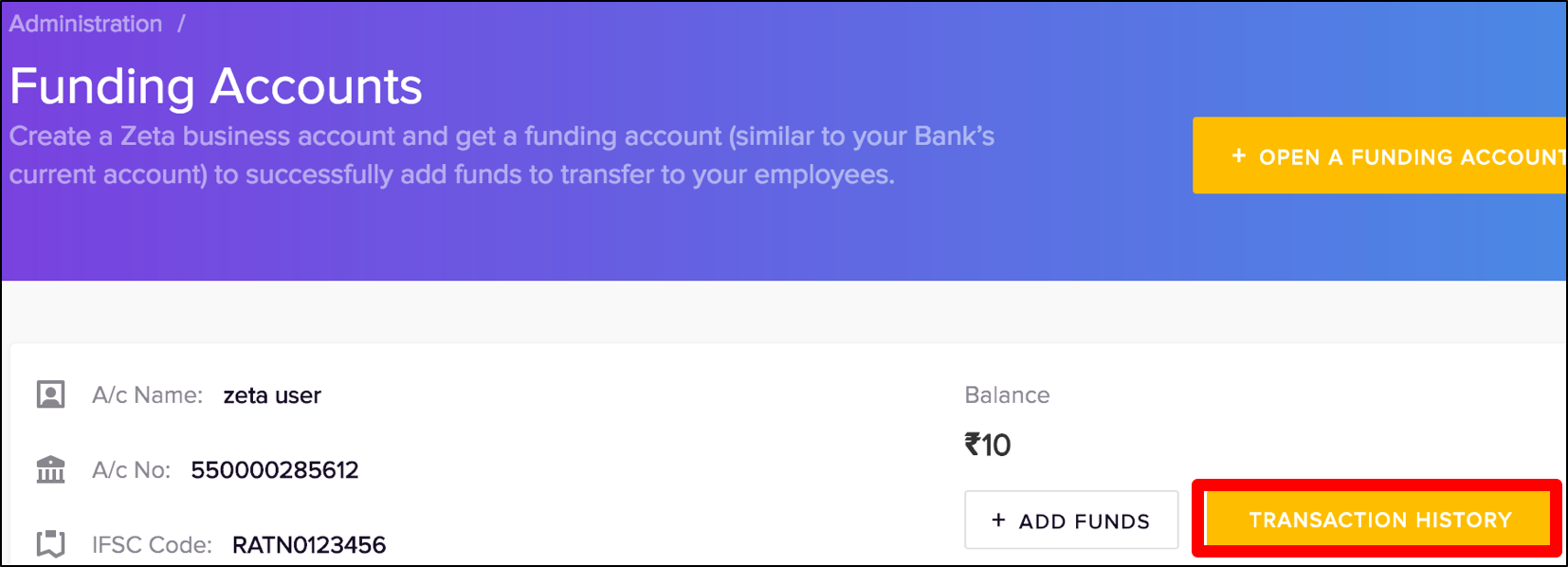Click the IFSC Code label
Screen dimensions: 1568x567
point(152,545)
